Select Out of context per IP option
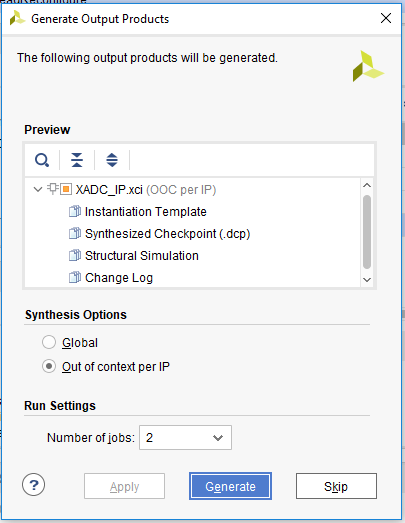 [x=49, y=366]
